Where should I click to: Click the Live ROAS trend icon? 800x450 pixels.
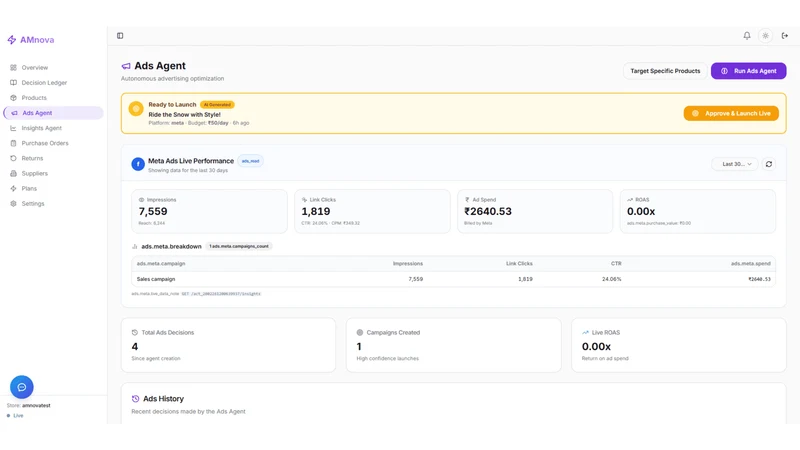click(x=585, y=333)
